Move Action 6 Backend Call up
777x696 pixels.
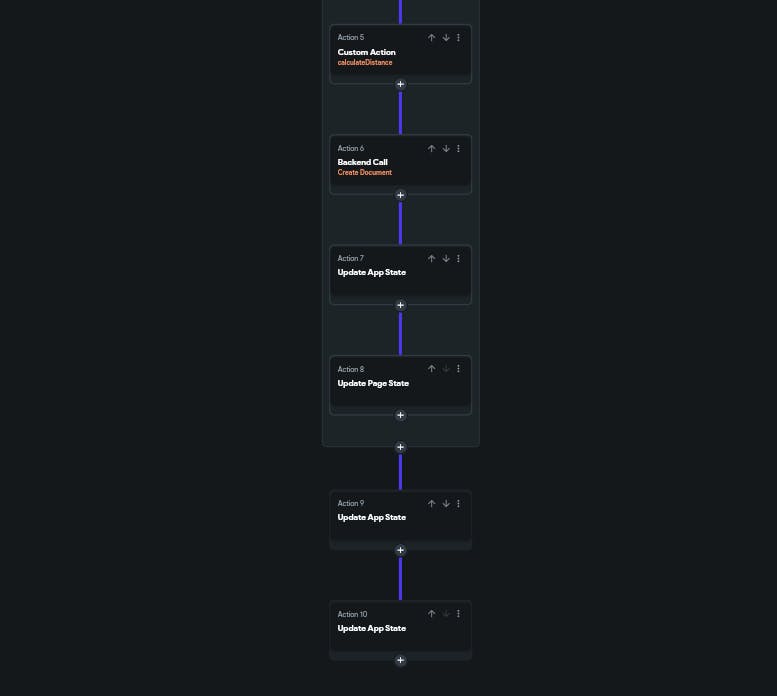432,148
